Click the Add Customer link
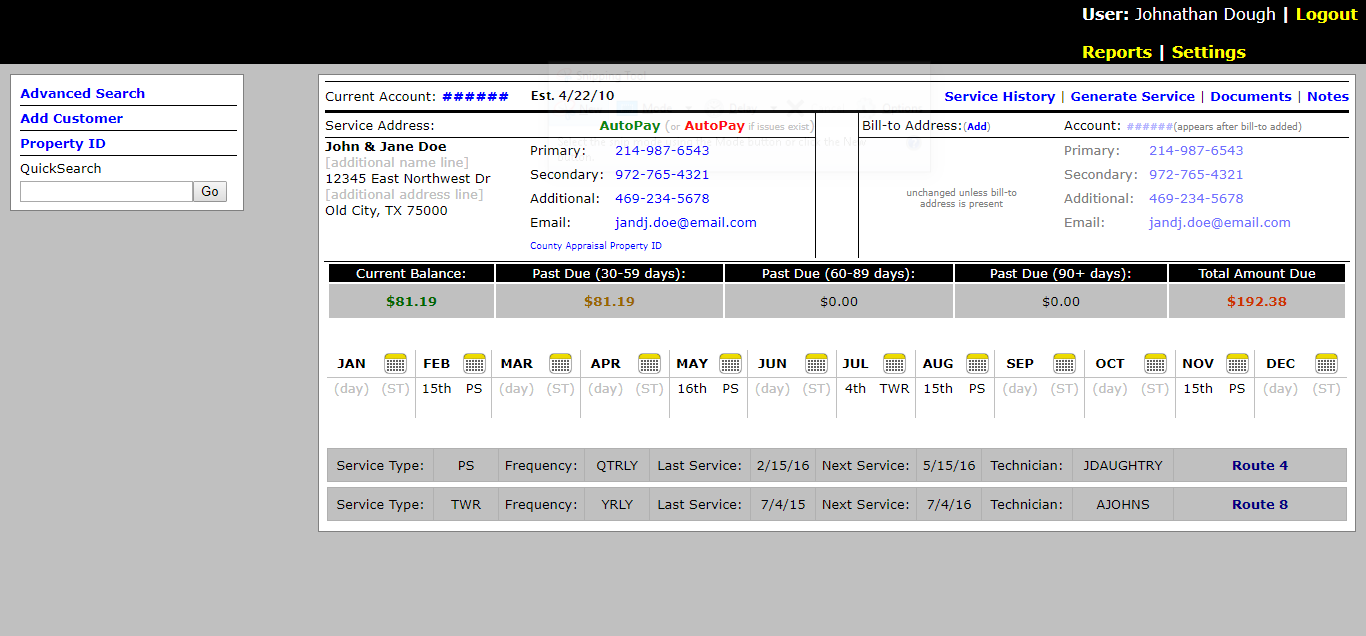 71,118
